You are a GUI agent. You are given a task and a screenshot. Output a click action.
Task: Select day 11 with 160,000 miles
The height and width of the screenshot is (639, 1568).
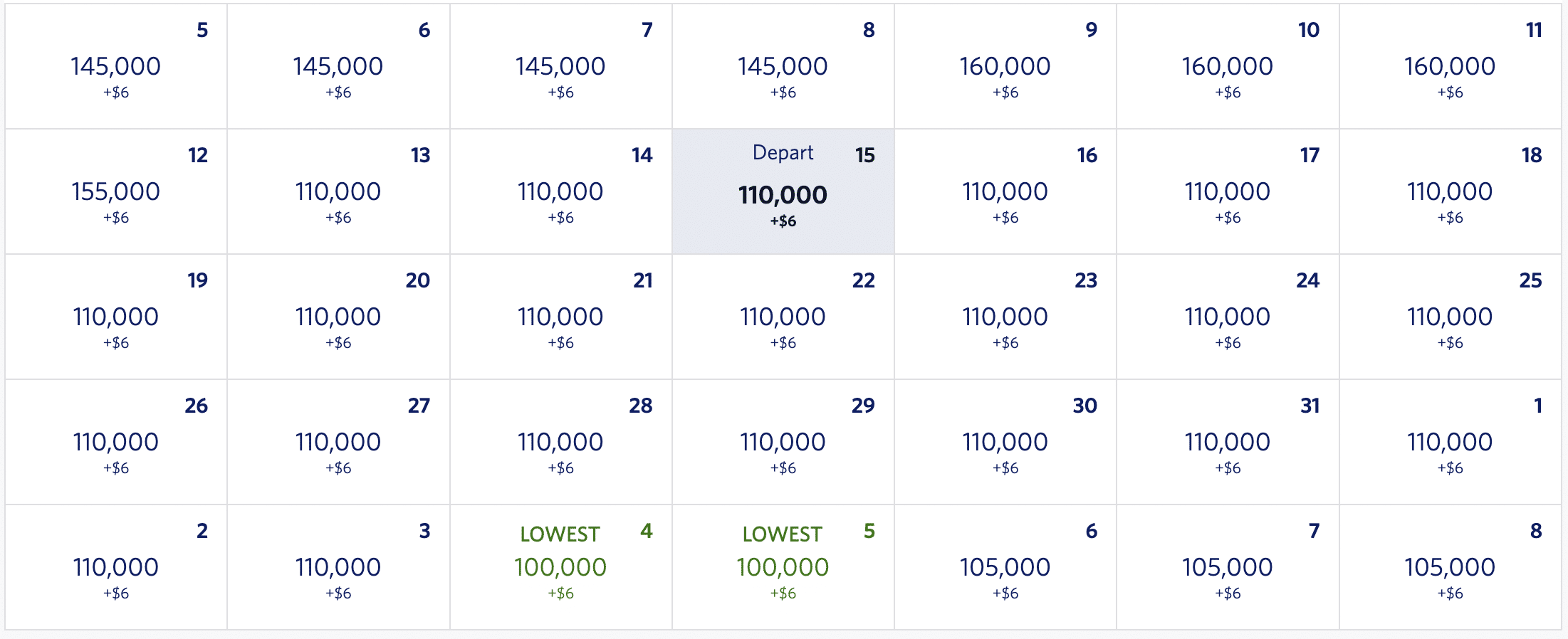coord(1450,67)
